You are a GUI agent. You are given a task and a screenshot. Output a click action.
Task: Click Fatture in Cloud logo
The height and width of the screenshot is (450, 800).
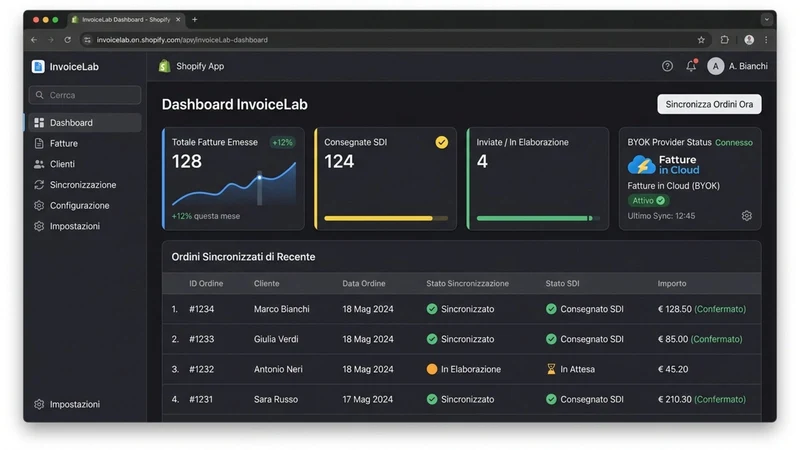663,165
